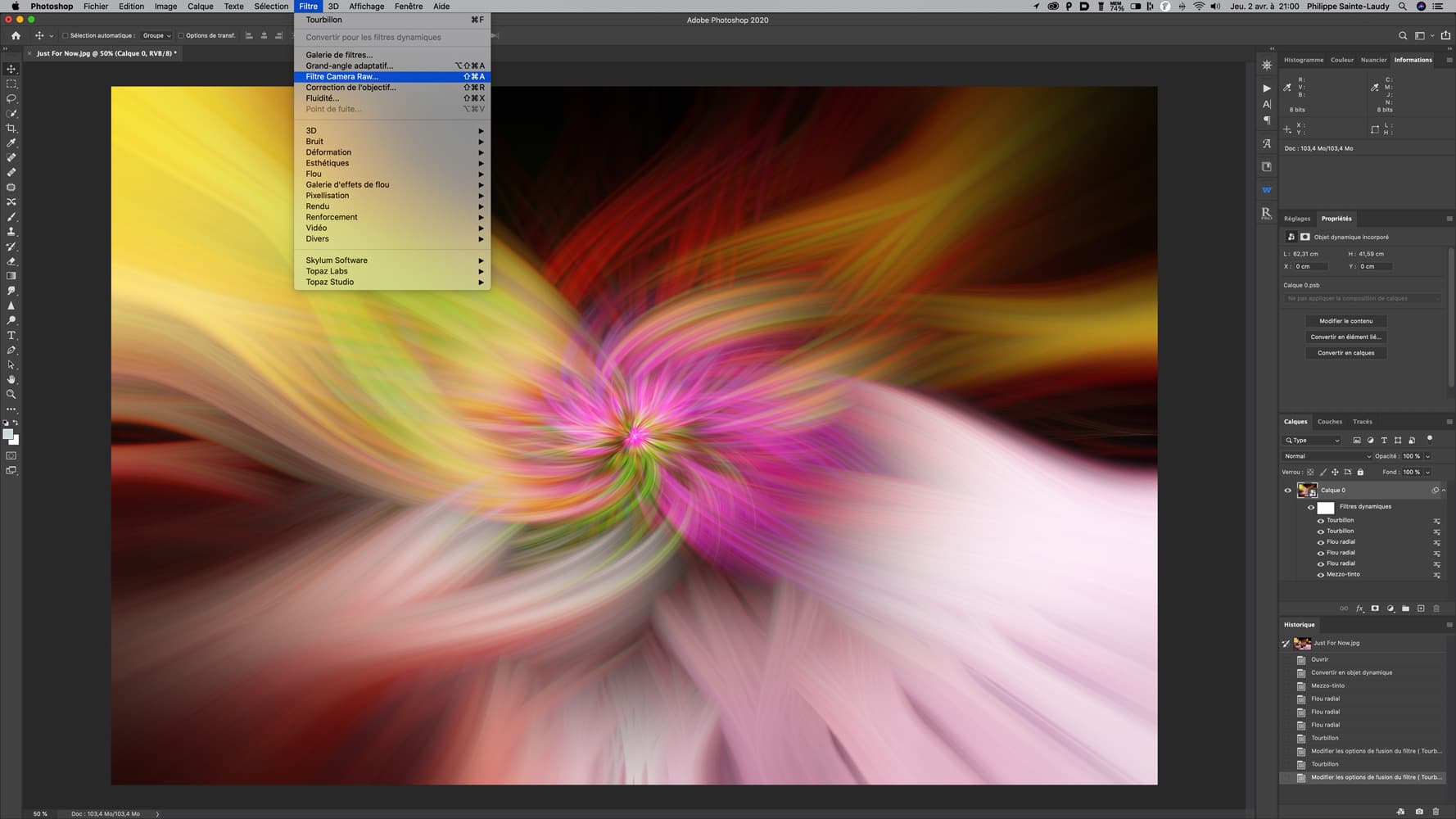Switch to the Couches tab

pyautogui.click(x=1329, y=422)
